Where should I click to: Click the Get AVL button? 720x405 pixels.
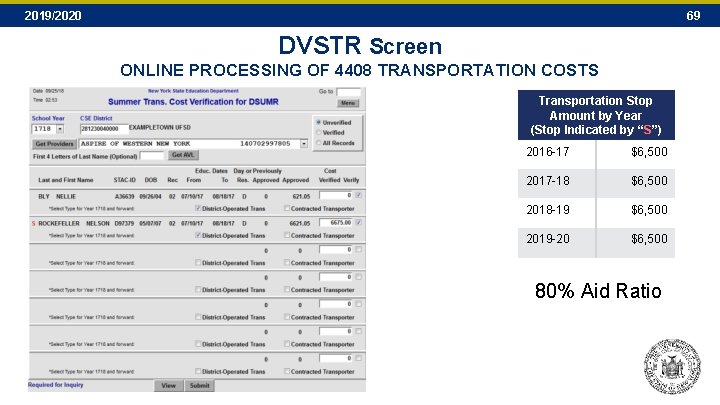click(x=183, y=155)
